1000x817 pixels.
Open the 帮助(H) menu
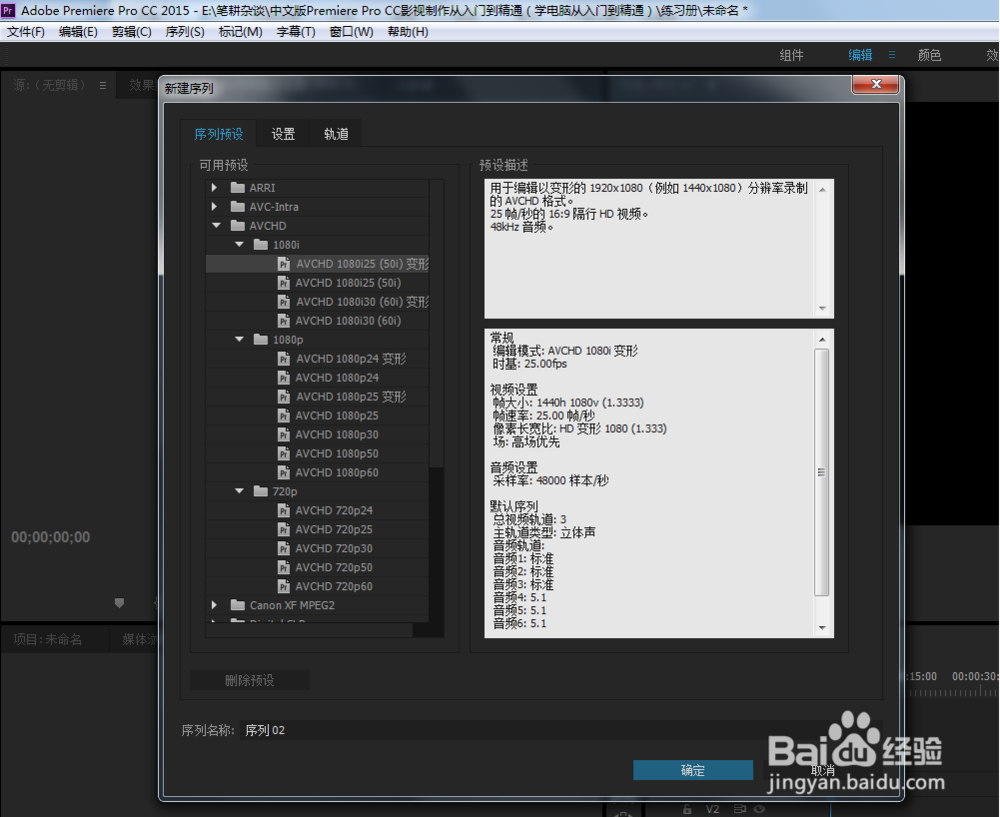pyautogui.click(x=408, y=32)
